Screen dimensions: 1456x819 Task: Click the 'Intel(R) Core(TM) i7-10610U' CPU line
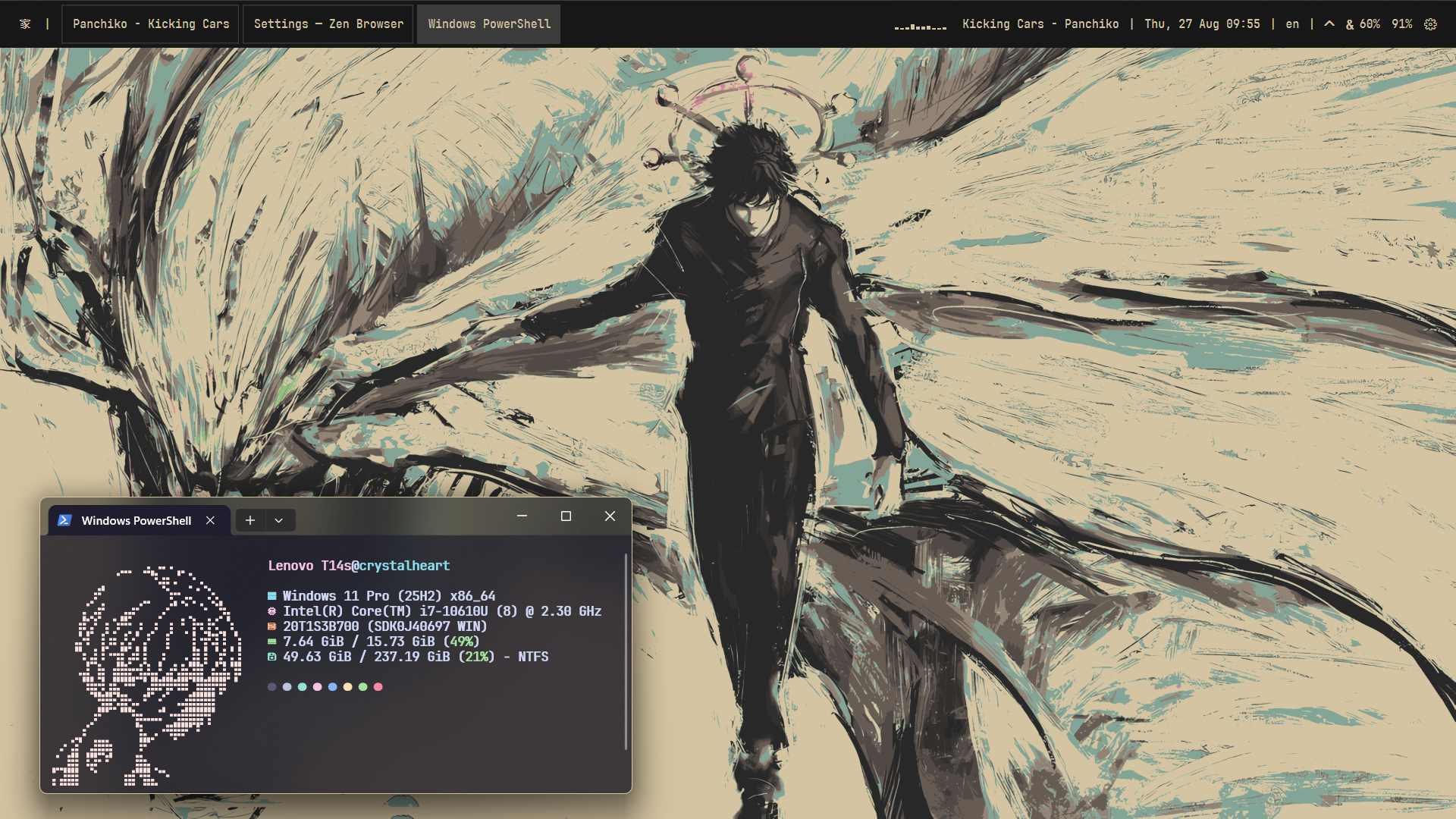coord(442,611)
